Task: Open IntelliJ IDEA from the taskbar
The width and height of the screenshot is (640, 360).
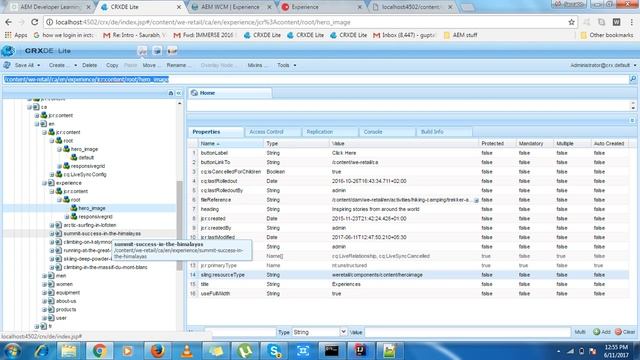Action: 360,351
